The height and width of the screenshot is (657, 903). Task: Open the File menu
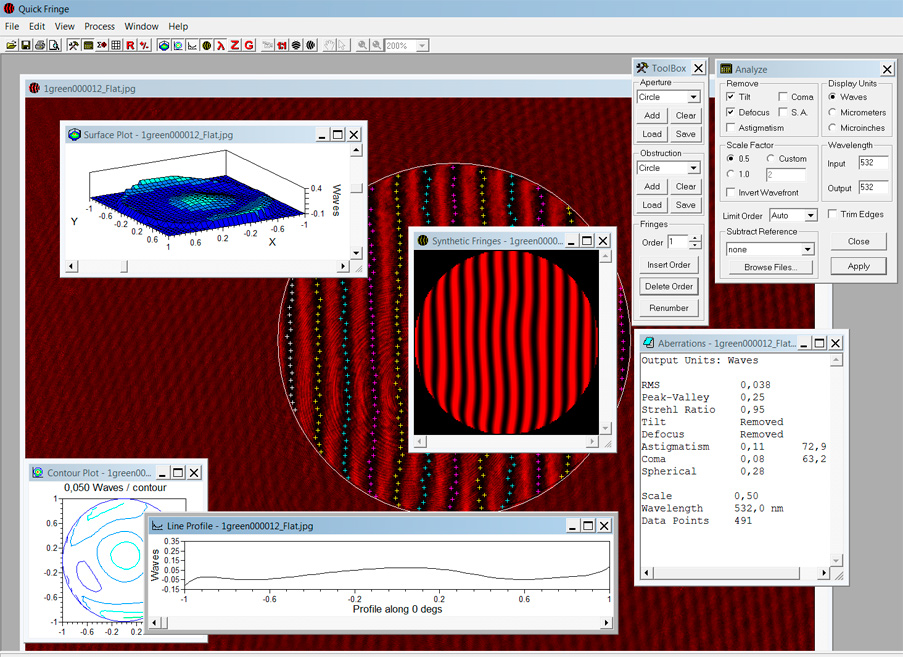coord(12,26)
